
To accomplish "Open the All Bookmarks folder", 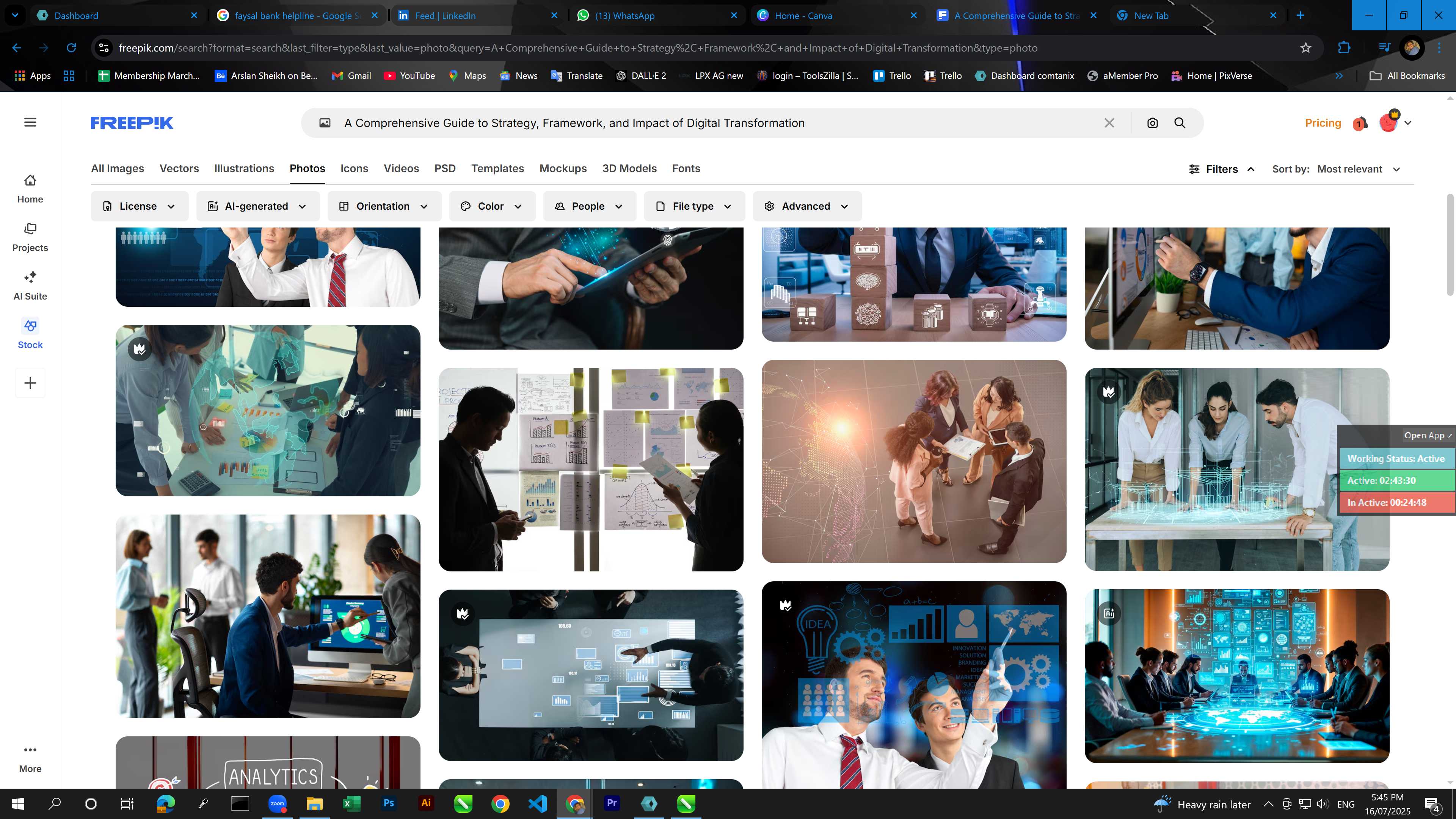I will 1407,76.
